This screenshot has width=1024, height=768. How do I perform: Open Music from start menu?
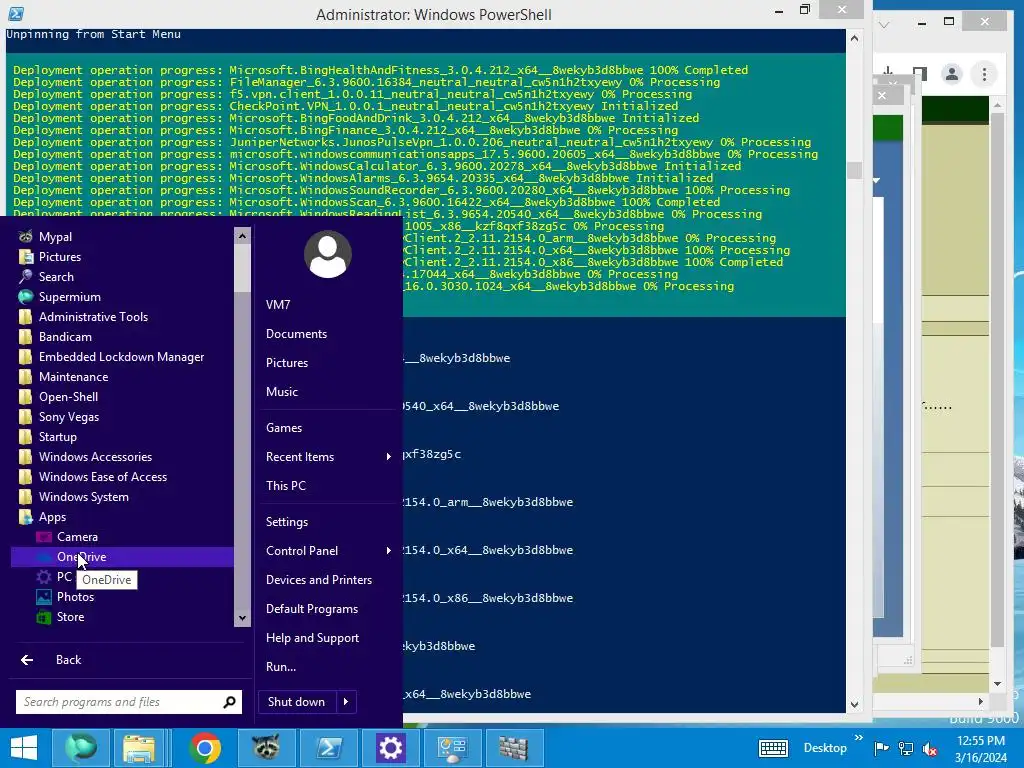tap(281, 392)
